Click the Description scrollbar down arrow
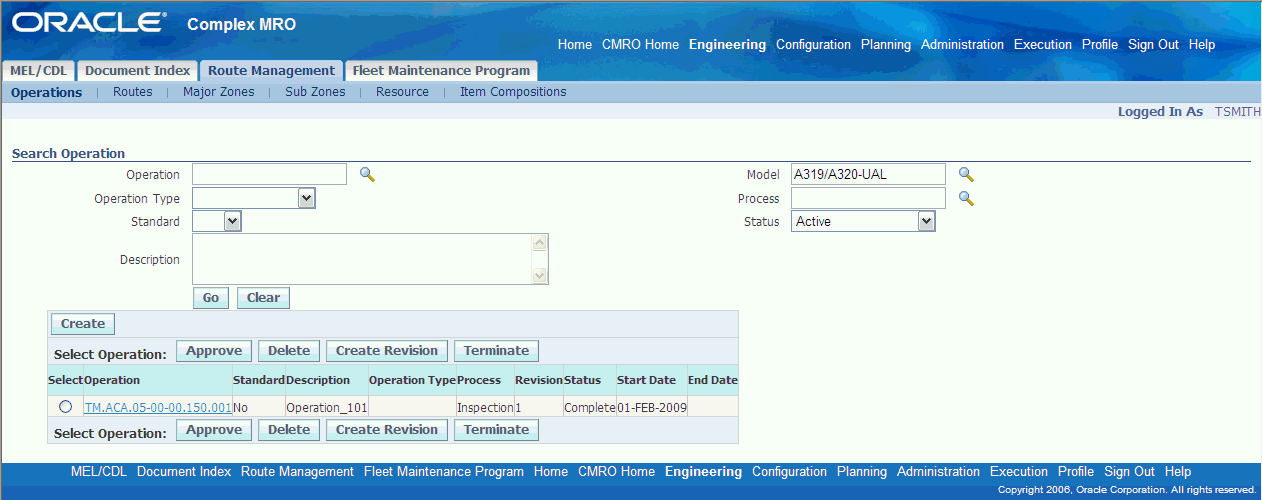This screenshot has height=500, width=1262. pos(540,276)
